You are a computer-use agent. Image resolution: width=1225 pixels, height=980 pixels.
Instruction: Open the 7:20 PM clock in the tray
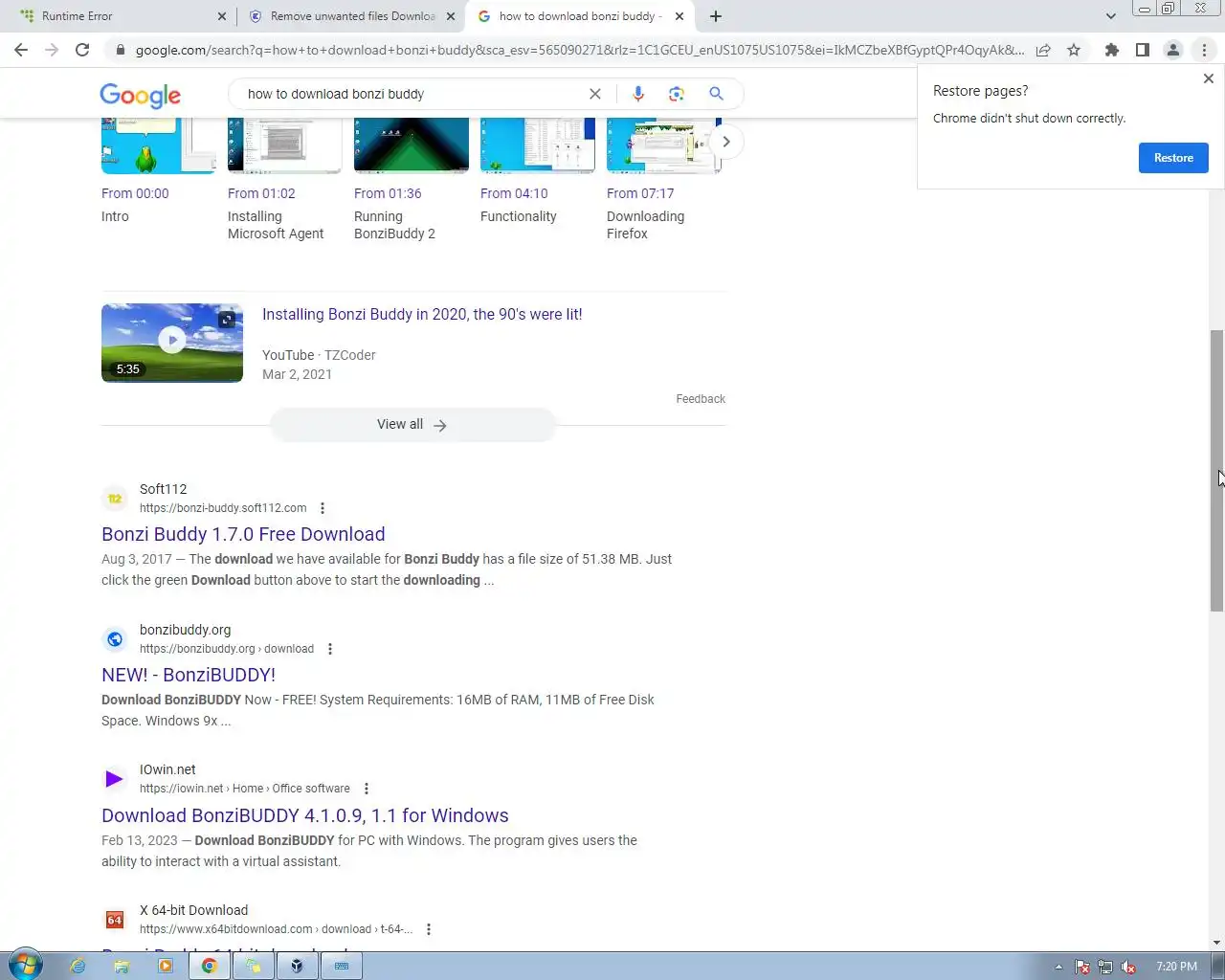1176,967
